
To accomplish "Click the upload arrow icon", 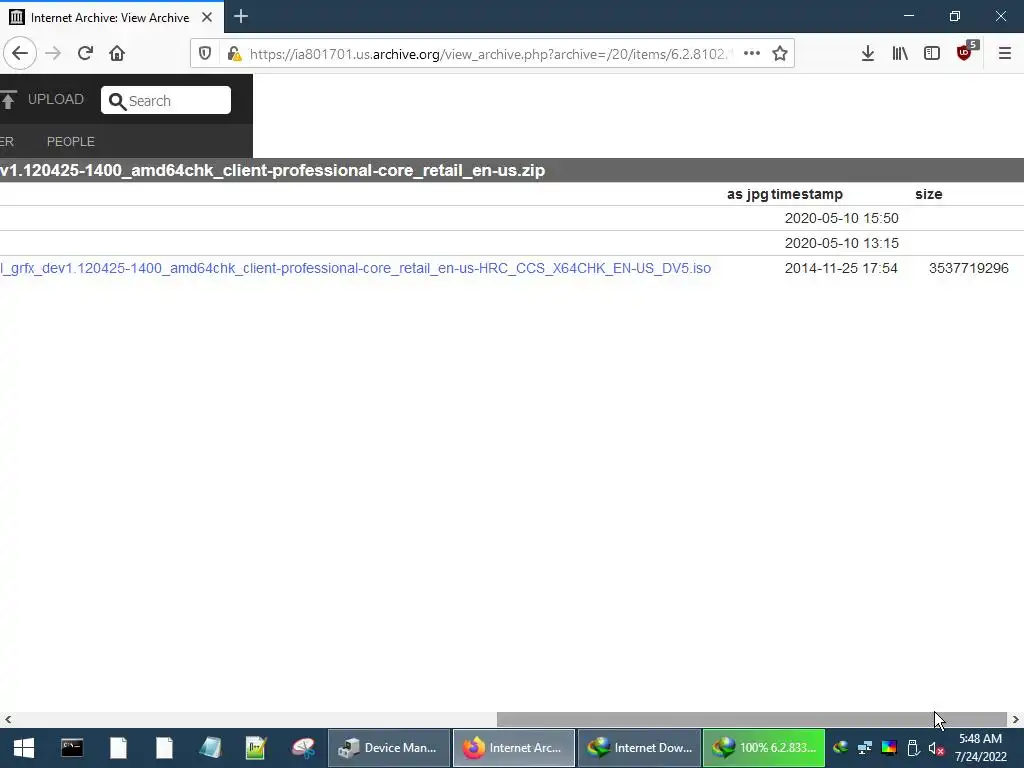I will (x=8, y=100).
